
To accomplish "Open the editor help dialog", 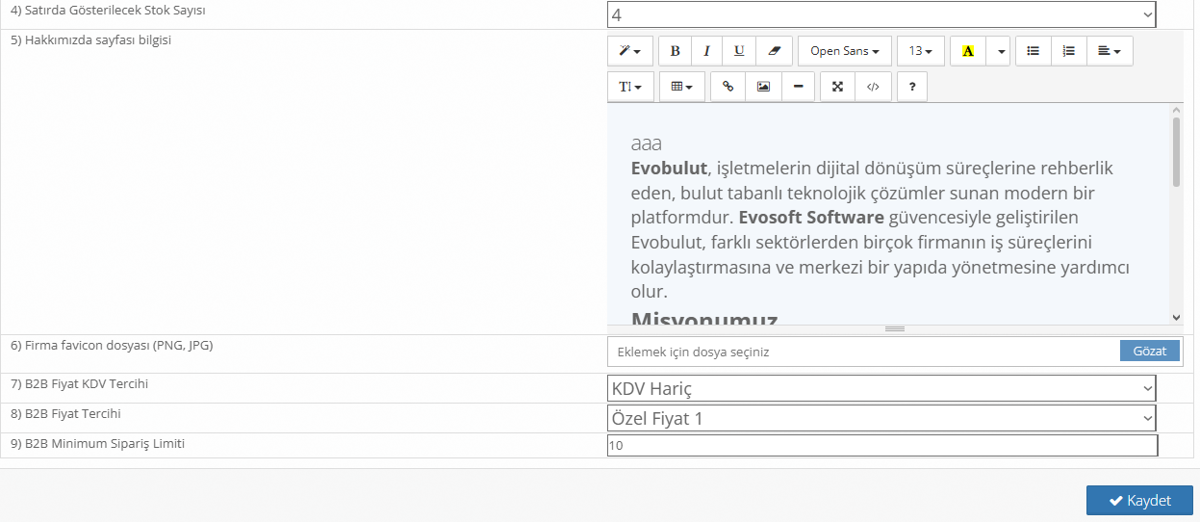I will click(912, 87).
